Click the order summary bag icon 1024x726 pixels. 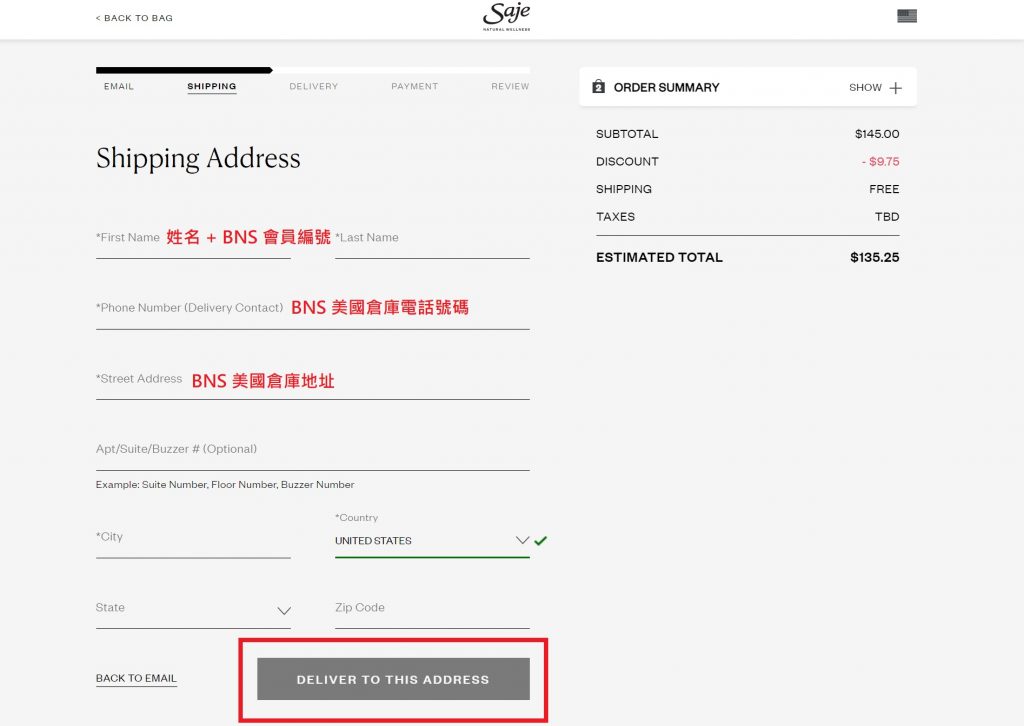(x=598, y=87)
